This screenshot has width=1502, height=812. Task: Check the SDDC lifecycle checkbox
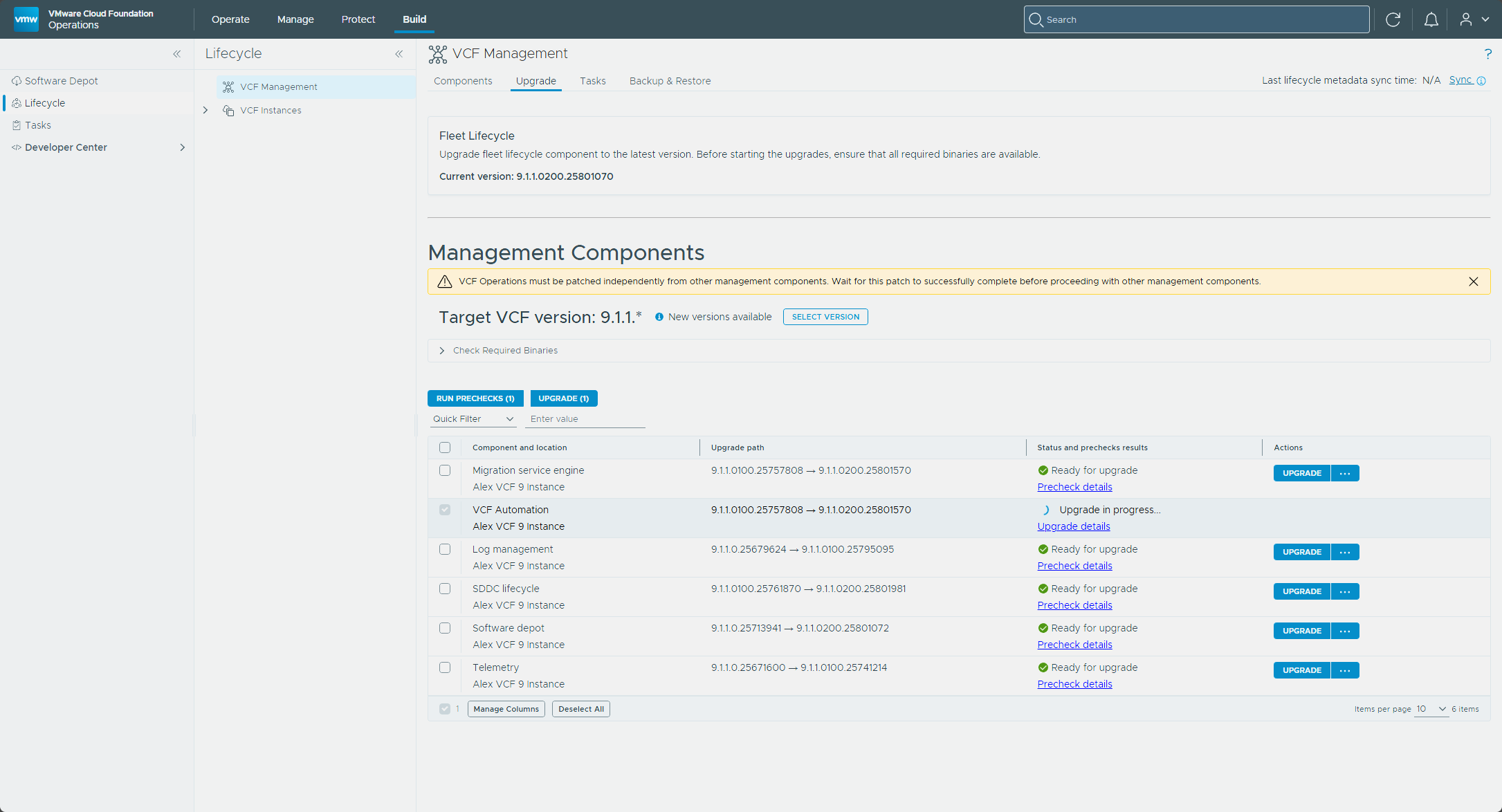[x=445, y=589]
